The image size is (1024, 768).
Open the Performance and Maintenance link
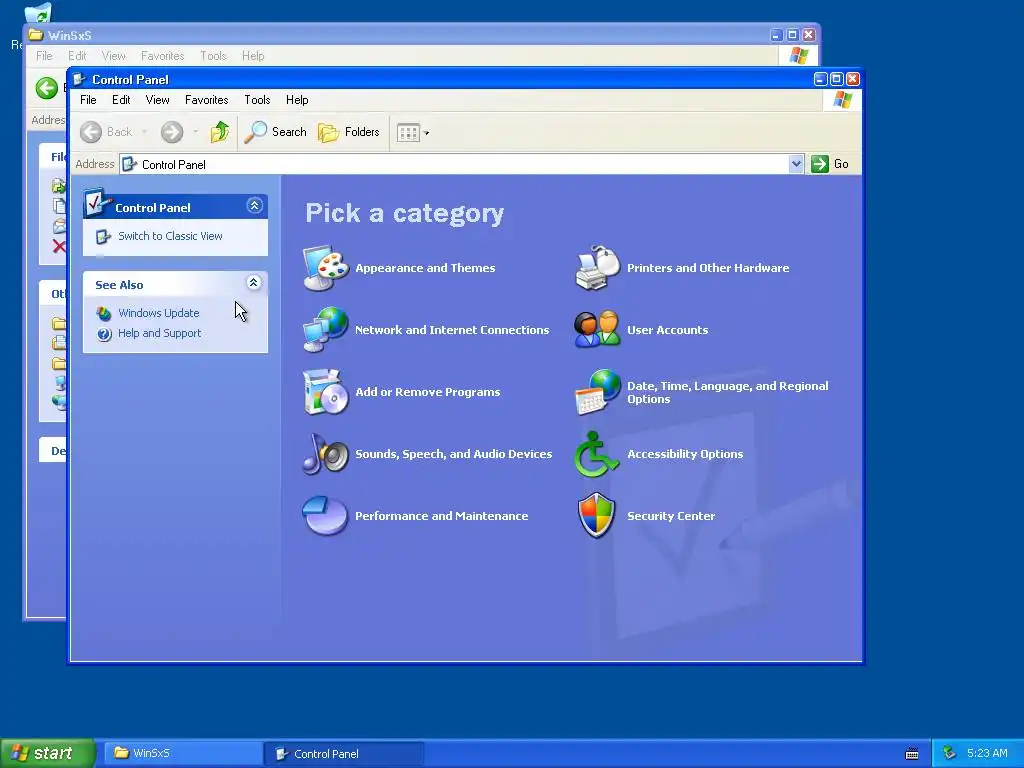441,516
